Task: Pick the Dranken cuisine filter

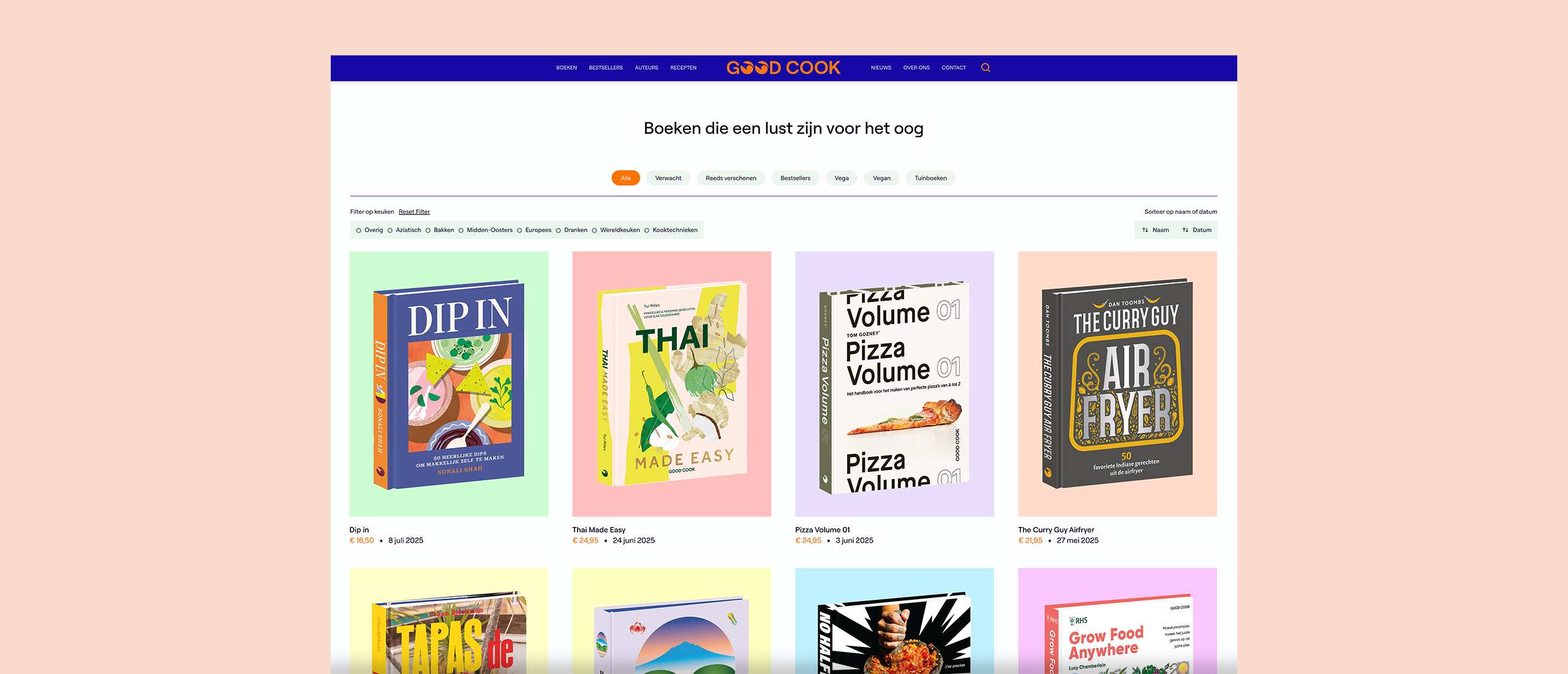Action: 558,230
